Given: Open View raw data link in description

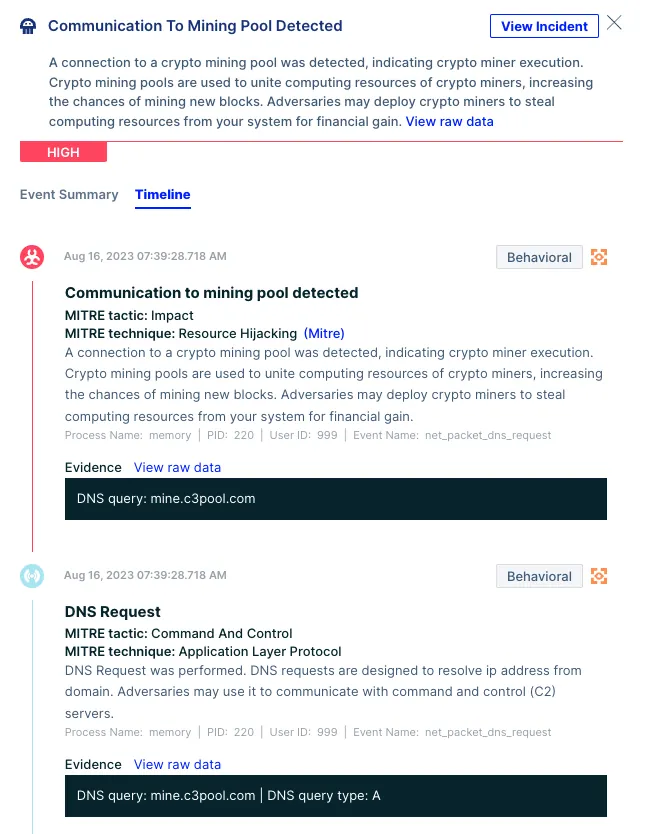Looking at the screenshot, I should click(449, 122).
